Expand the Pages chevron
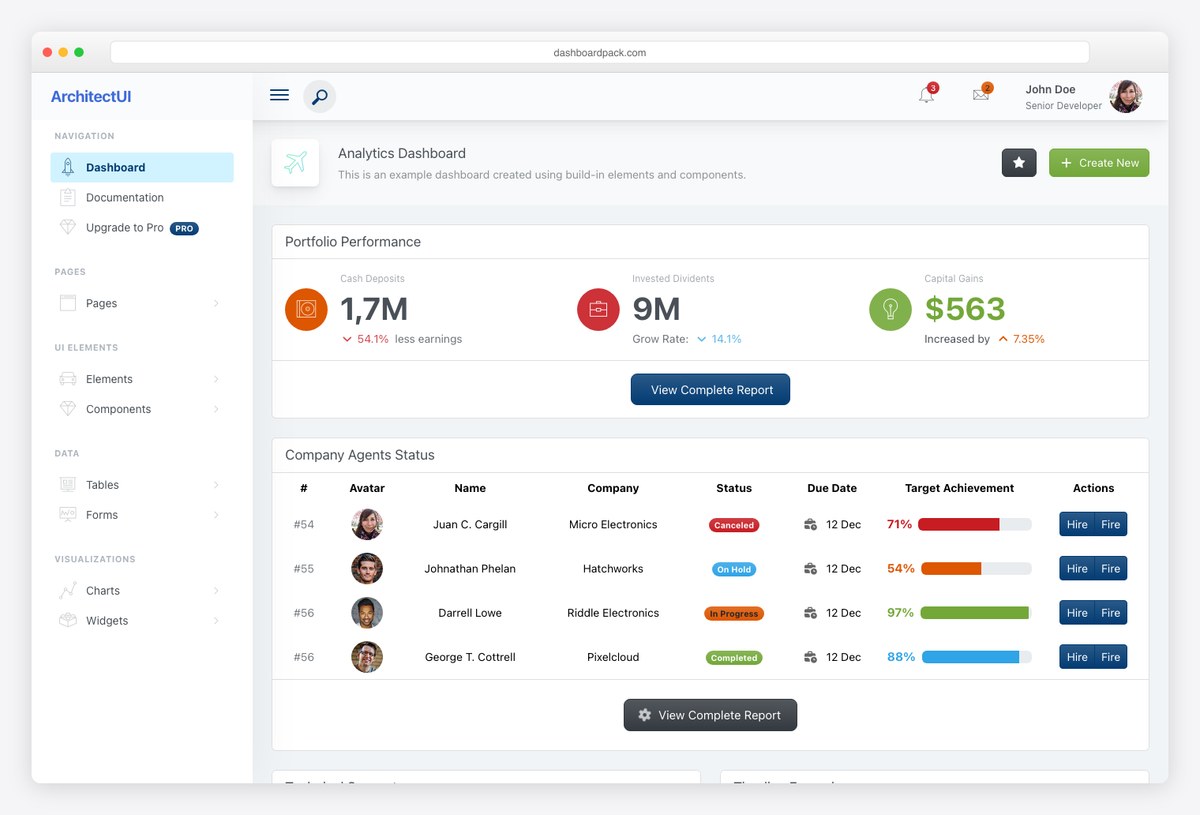This screenshot has height=815, width=1200. click(216, 303)
